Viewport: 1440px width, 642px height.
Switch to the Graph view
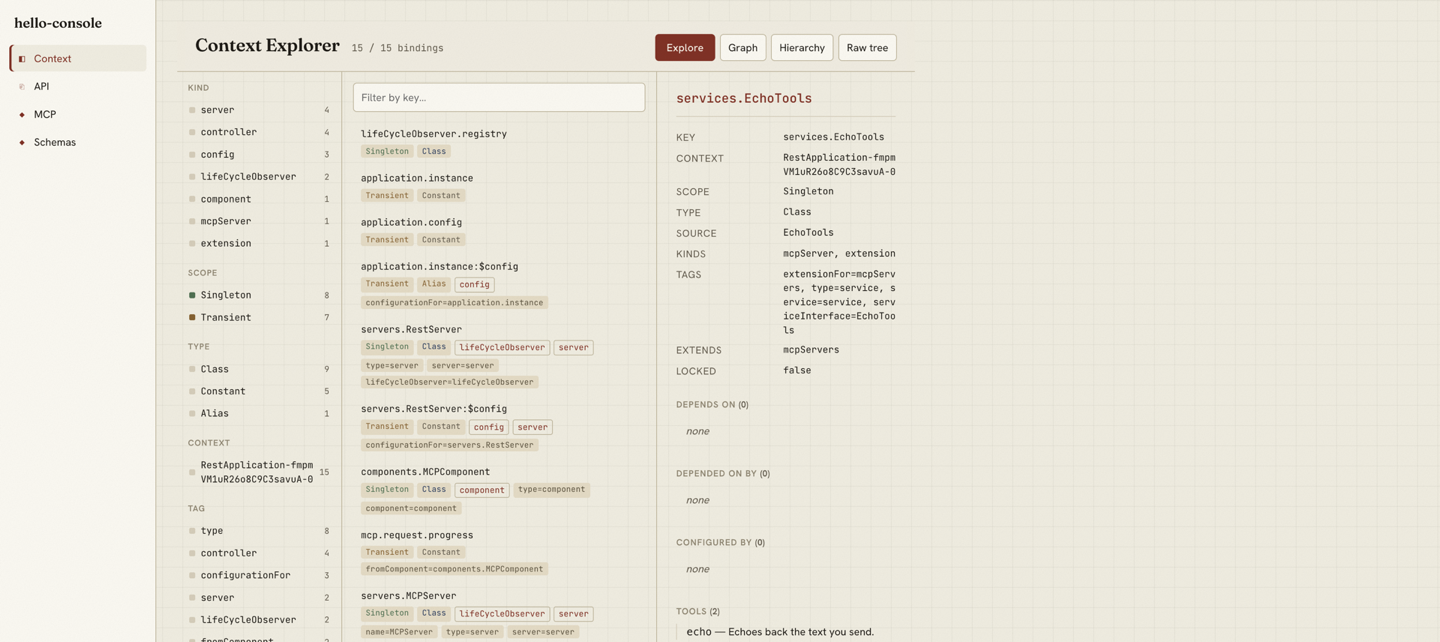point(743,47)
